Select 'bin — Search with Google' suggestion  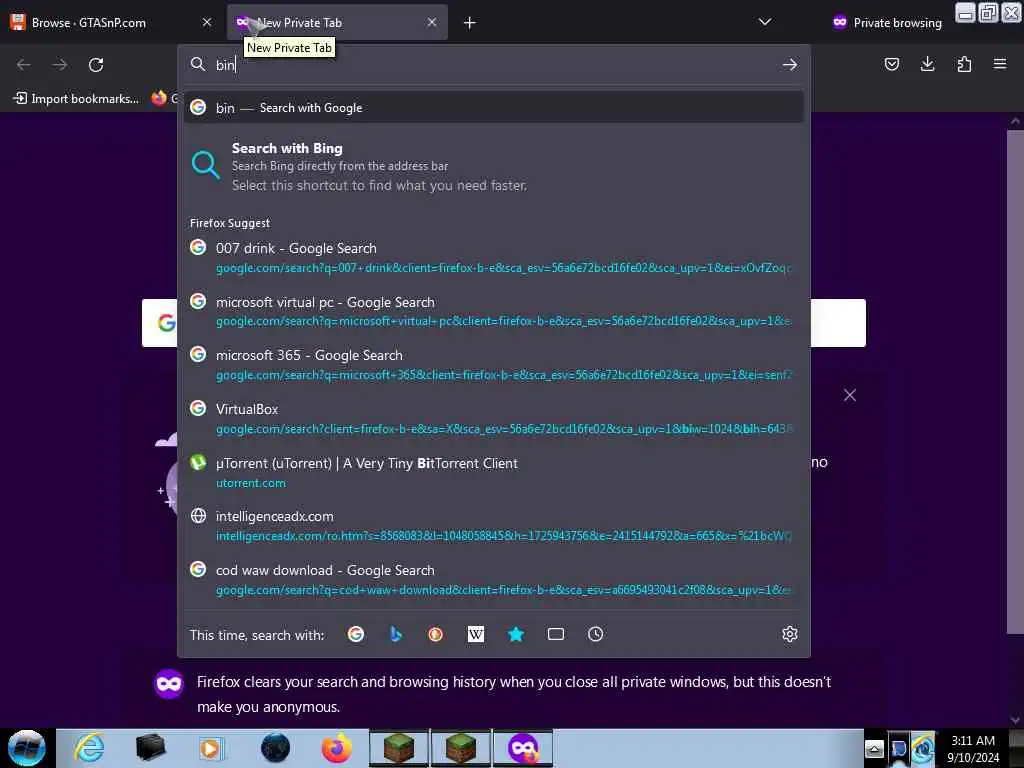coord(493,108)
